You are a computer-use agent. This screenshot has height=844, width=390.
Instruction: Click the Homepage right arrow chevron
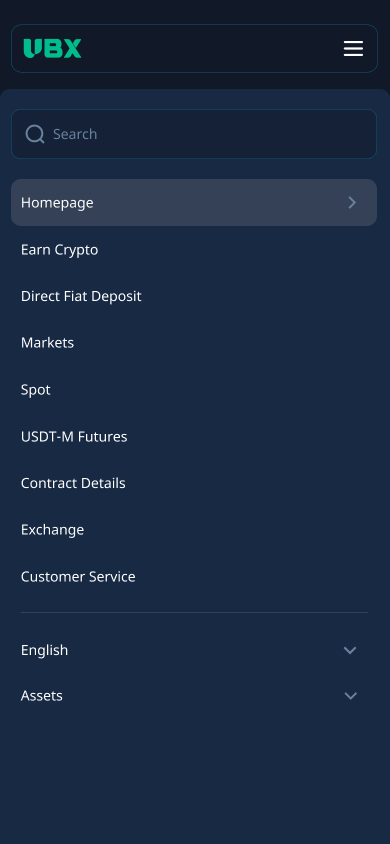(352, 202)
